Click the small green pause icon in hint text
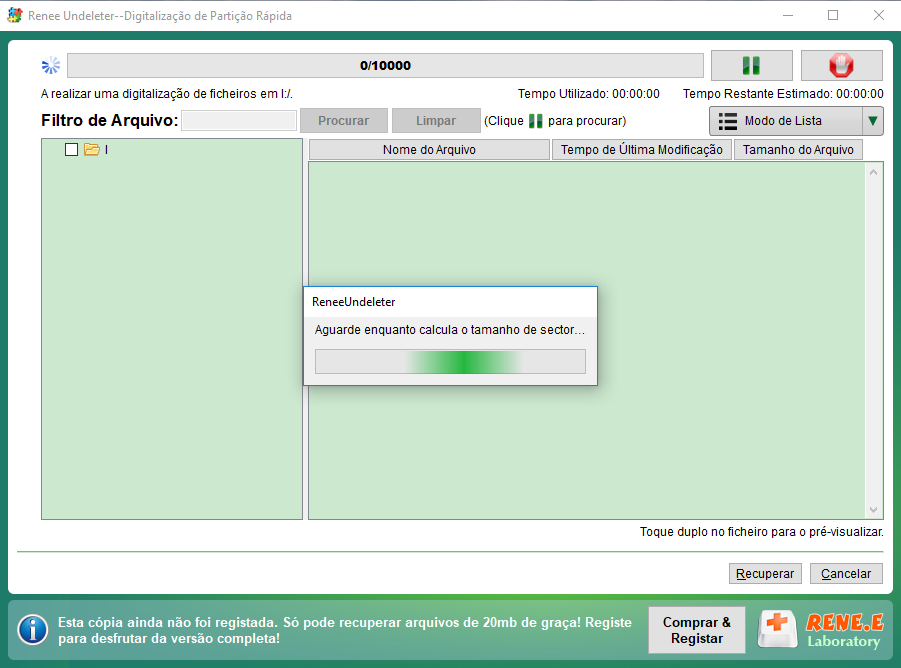Screen dimensions: 901x668 [535, 121]
